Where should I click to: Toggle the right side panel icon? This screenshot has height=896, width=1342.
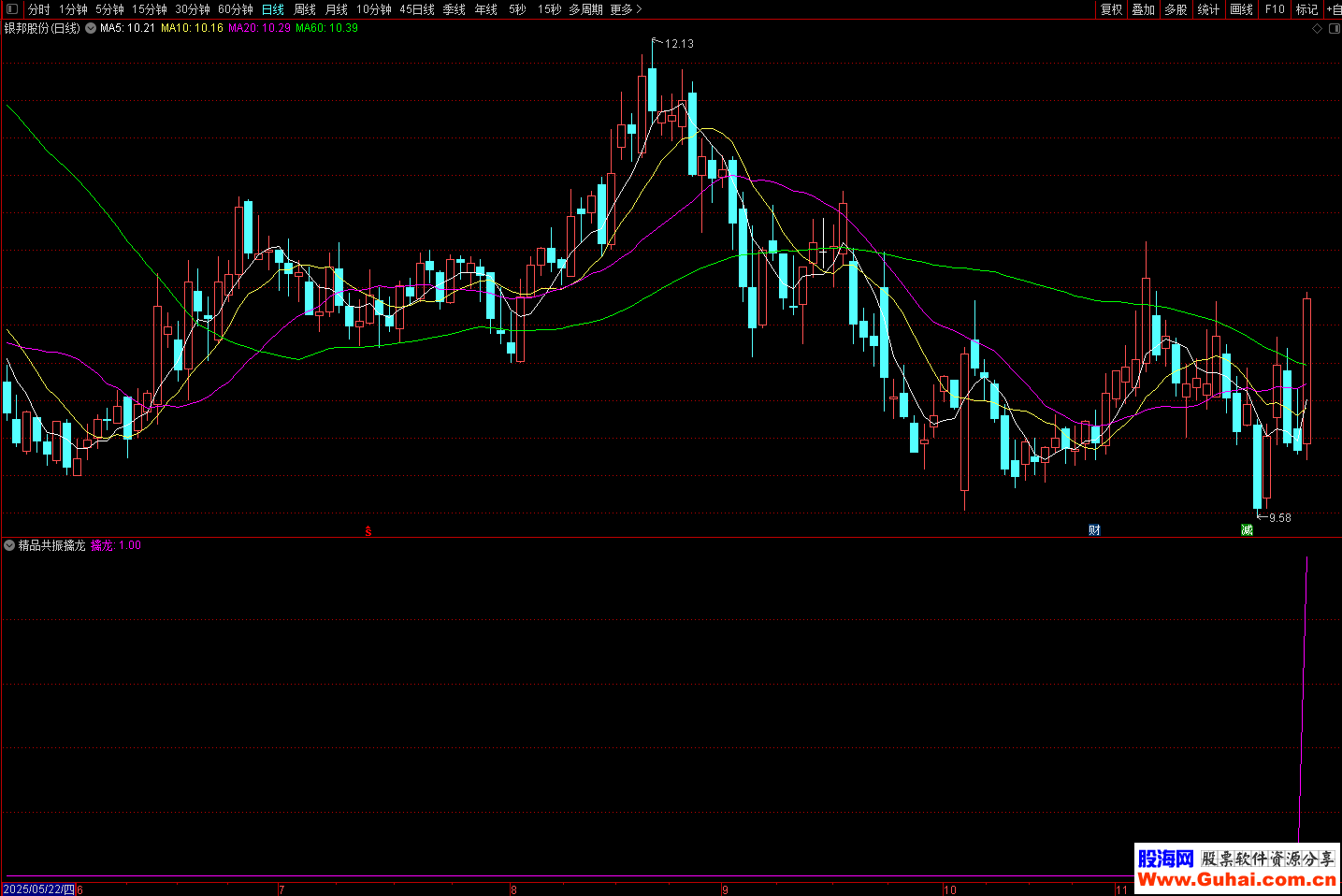tap(1335, 29)
